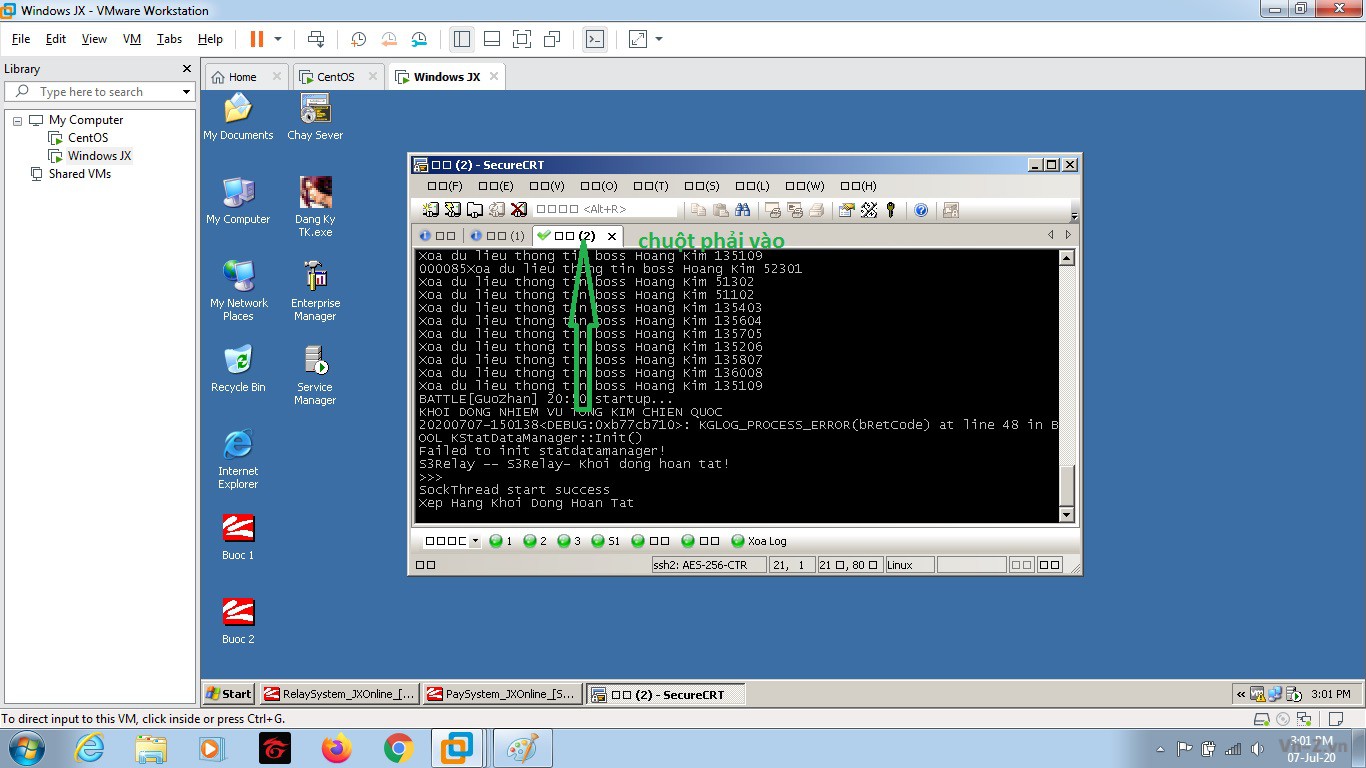Click SecureCRT host entry field Alt+R
The height and width of the screenshot is (768, 1366).
pyautogui.click(x=606, y=209)
